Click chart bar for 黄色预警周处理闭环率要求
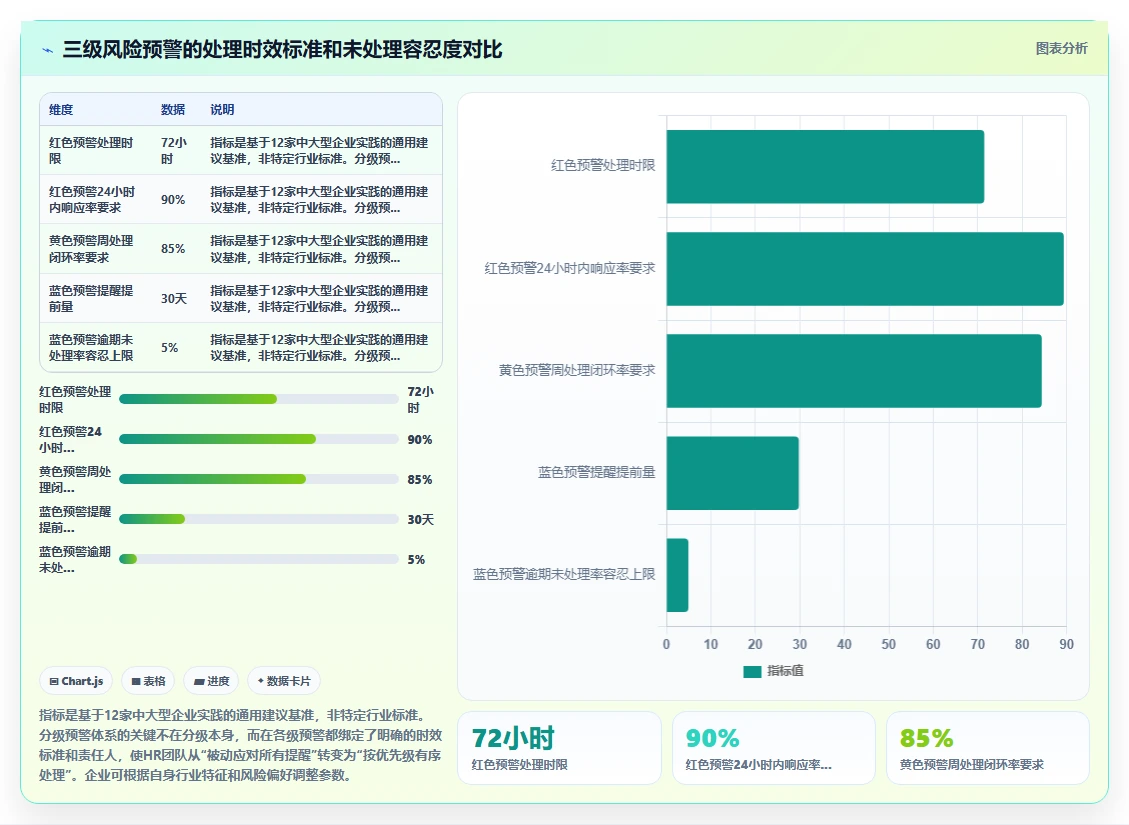This screenshot has width=1129, height=825. coord(854,371)
